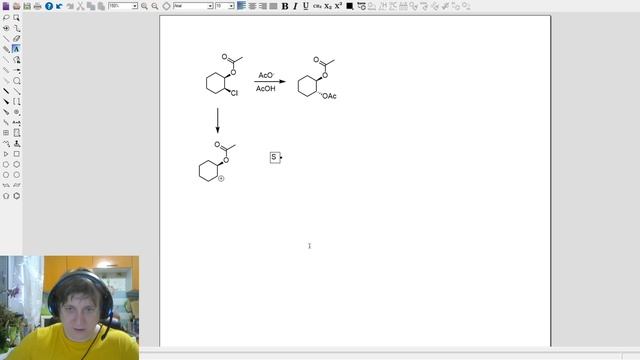
Task: Select the Eraser tool
Action: [16, 39]
